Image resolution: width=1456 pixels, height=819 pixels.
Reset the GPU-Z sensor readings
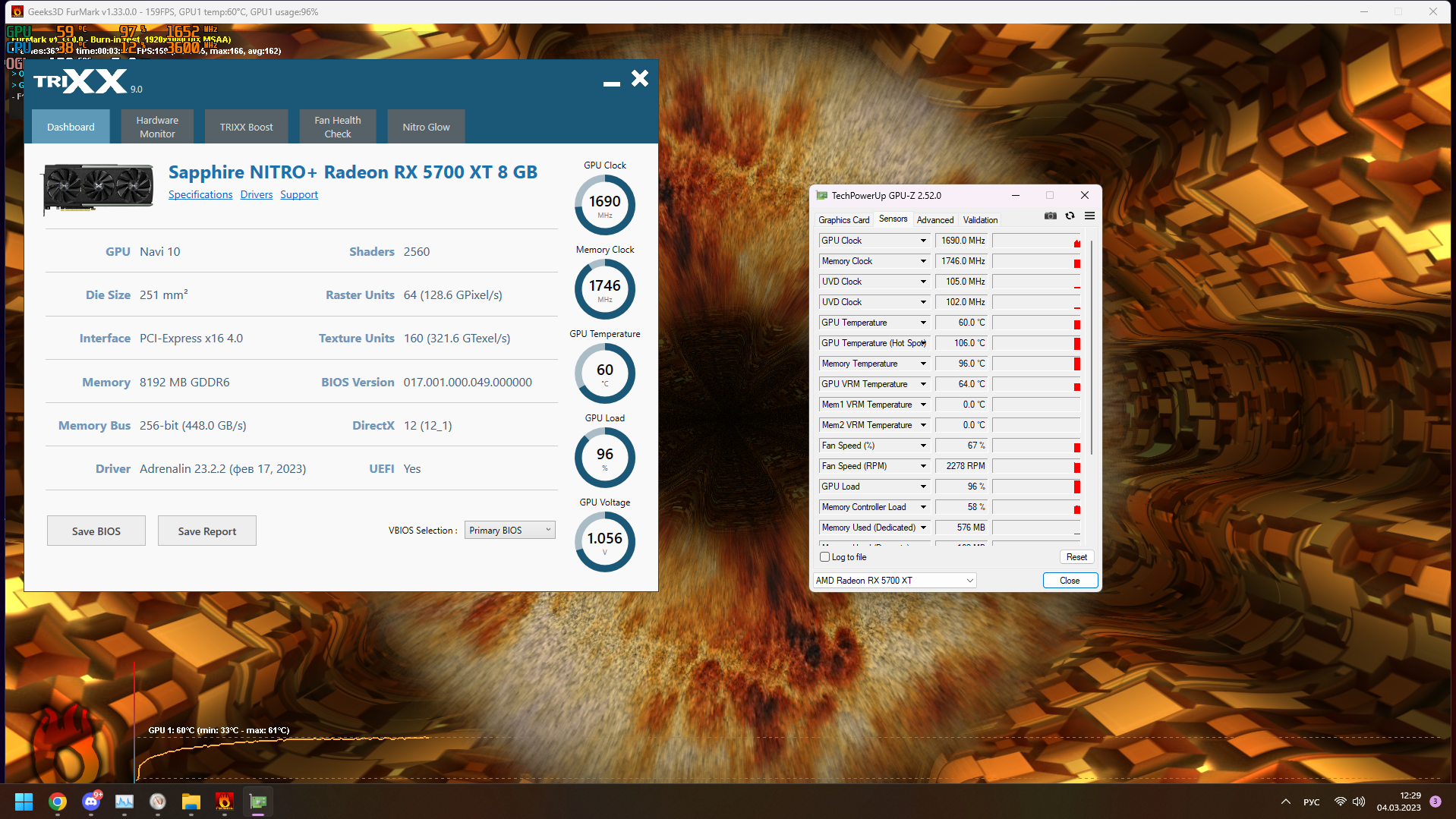point(1076,557)
